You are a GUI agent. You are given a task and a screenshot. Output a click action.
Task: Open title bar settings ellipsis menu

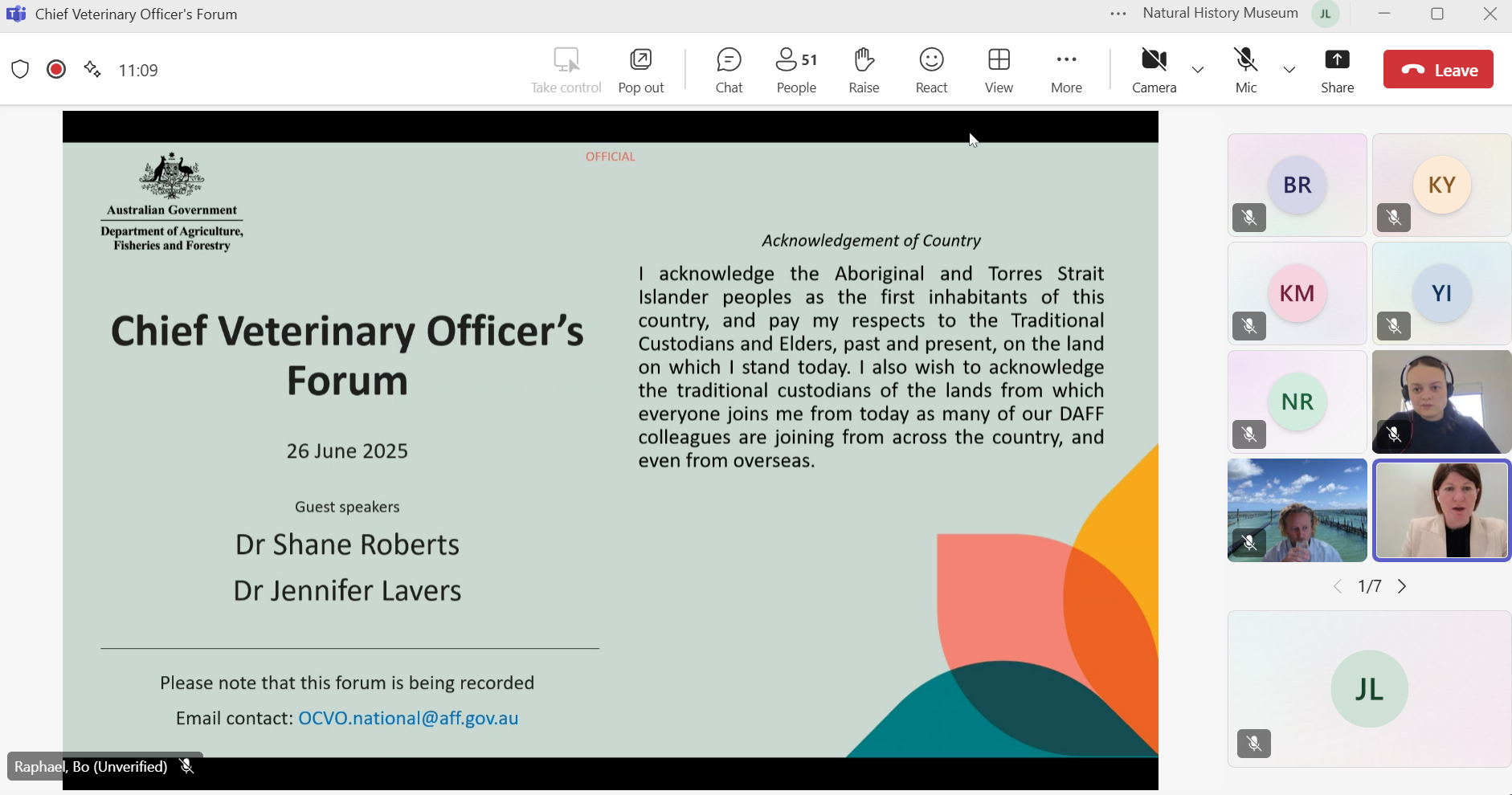1118,14
